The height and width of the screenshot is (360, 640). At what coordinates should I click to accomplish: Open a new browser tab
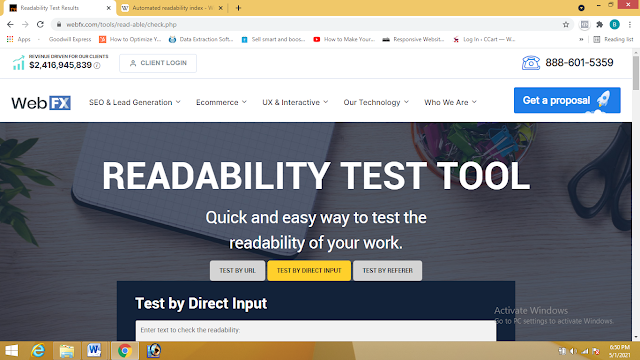coord(238,8)
